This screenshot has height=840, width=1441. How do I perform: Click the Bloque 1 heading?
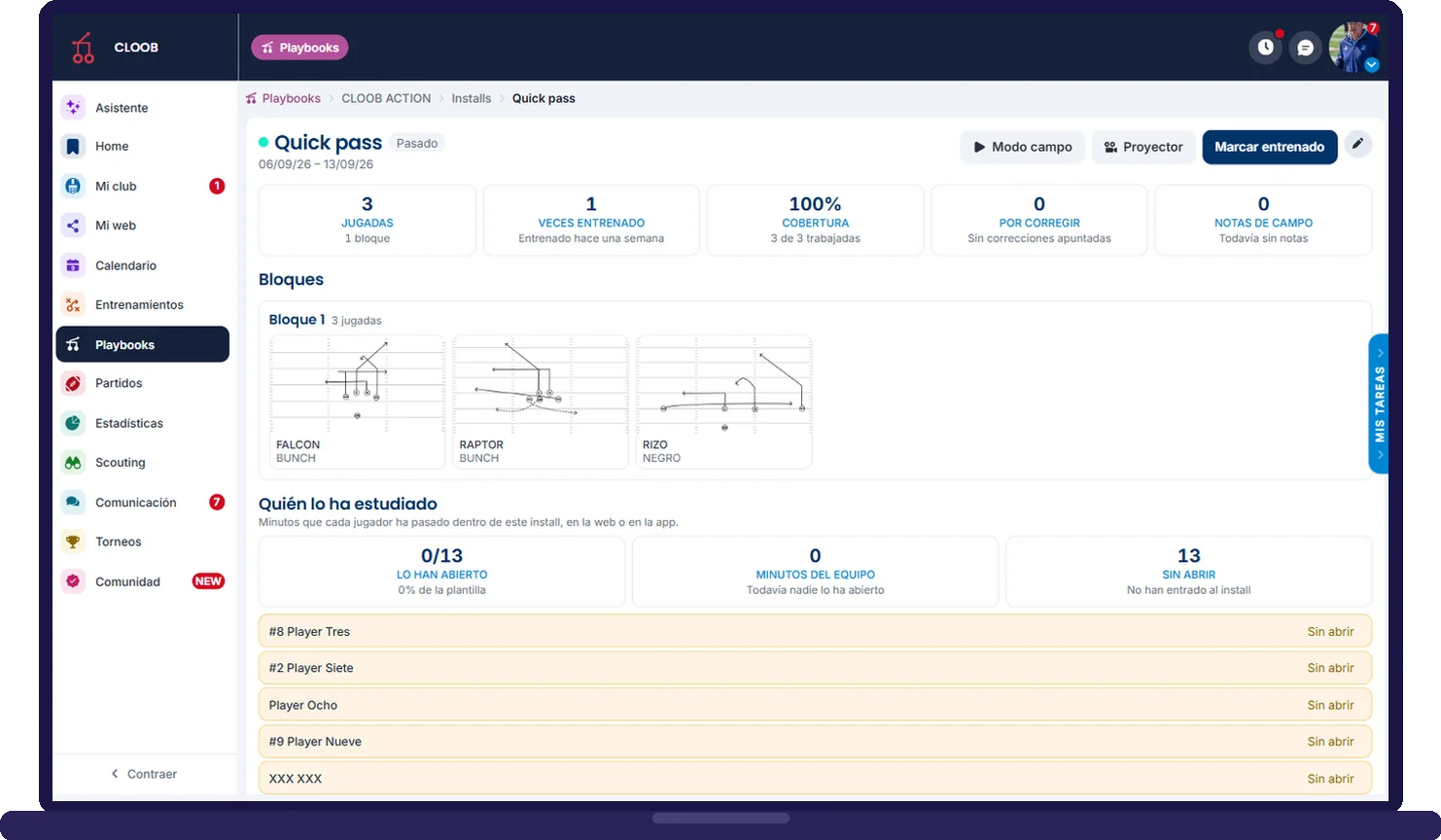(x=297, y=319)
